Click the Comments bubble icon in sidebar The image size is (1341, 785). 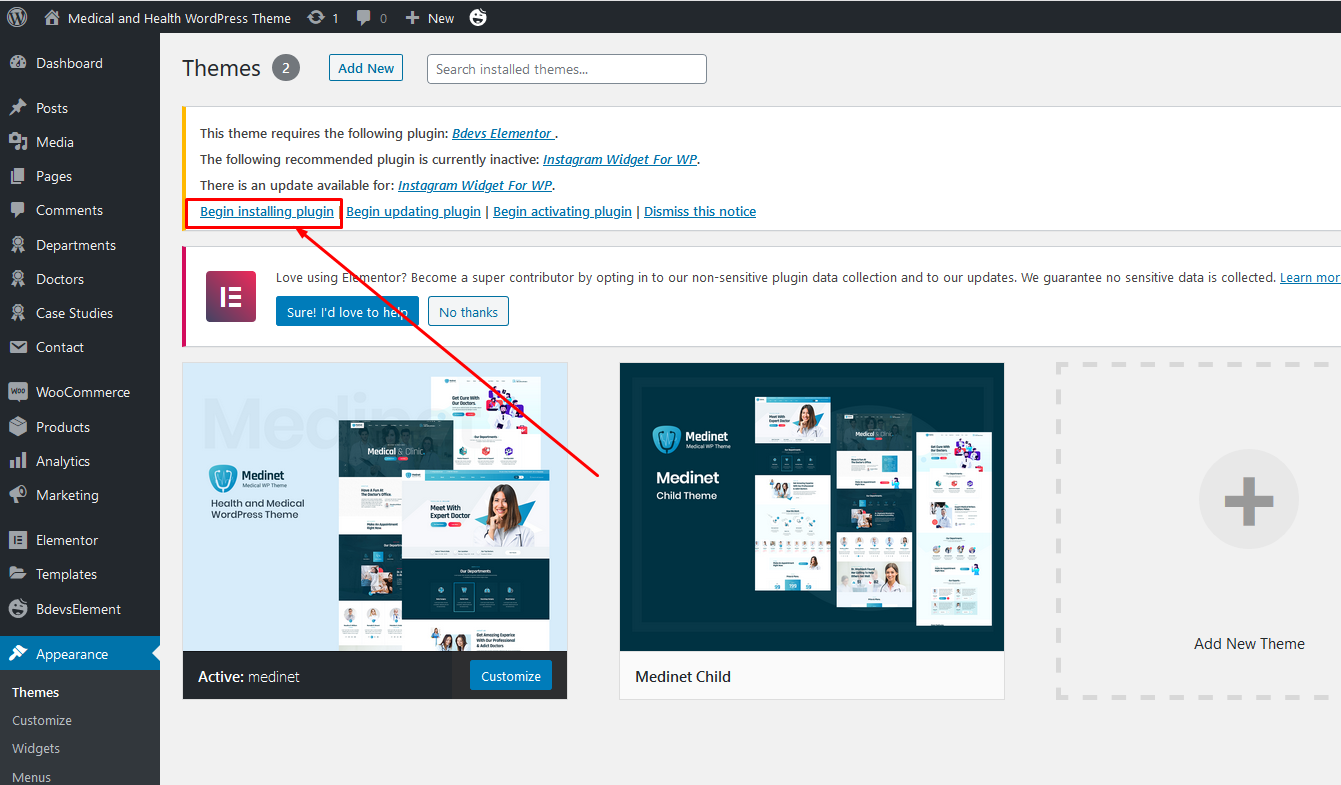18,210
